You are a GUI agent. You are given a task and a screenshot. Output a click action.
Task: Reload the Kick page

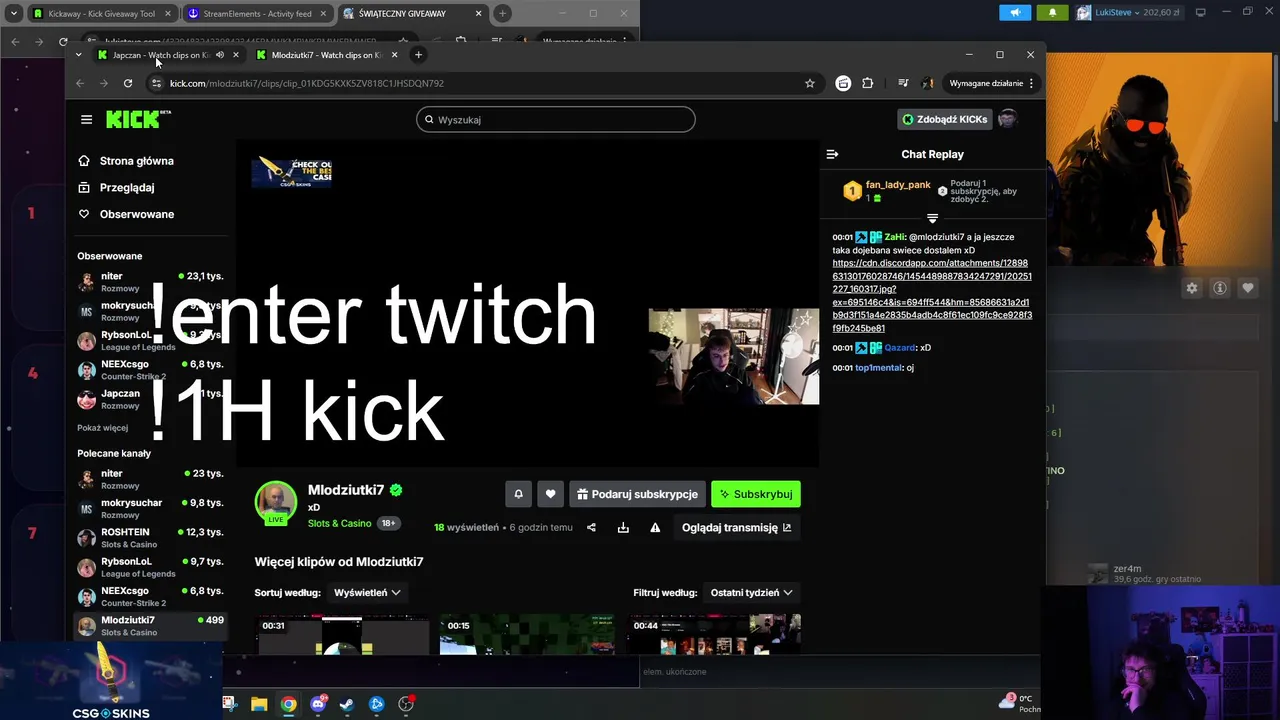pos(128,83)
